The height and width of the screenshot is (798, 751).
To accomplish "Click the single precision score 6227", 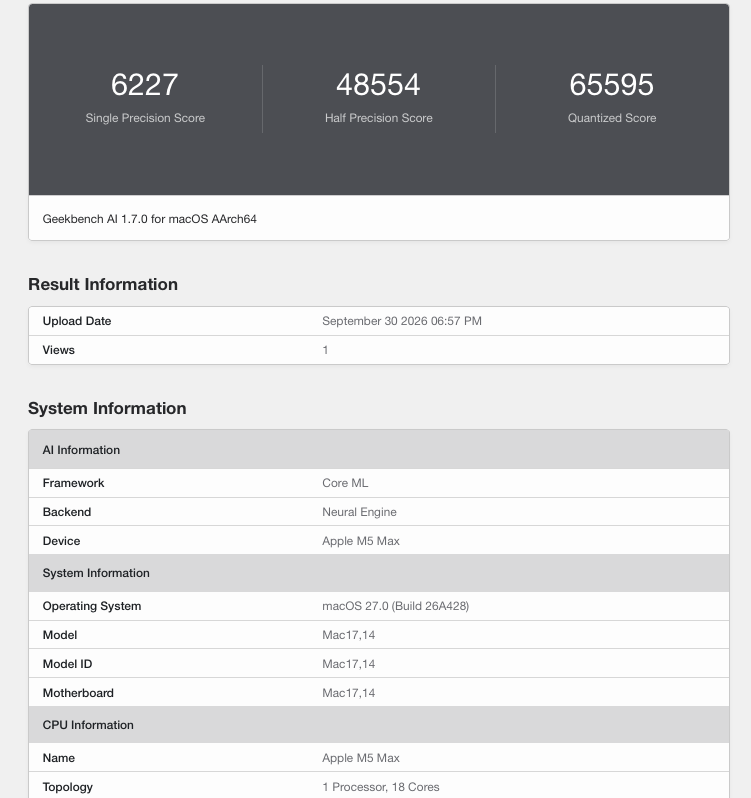I will [145, 84].
